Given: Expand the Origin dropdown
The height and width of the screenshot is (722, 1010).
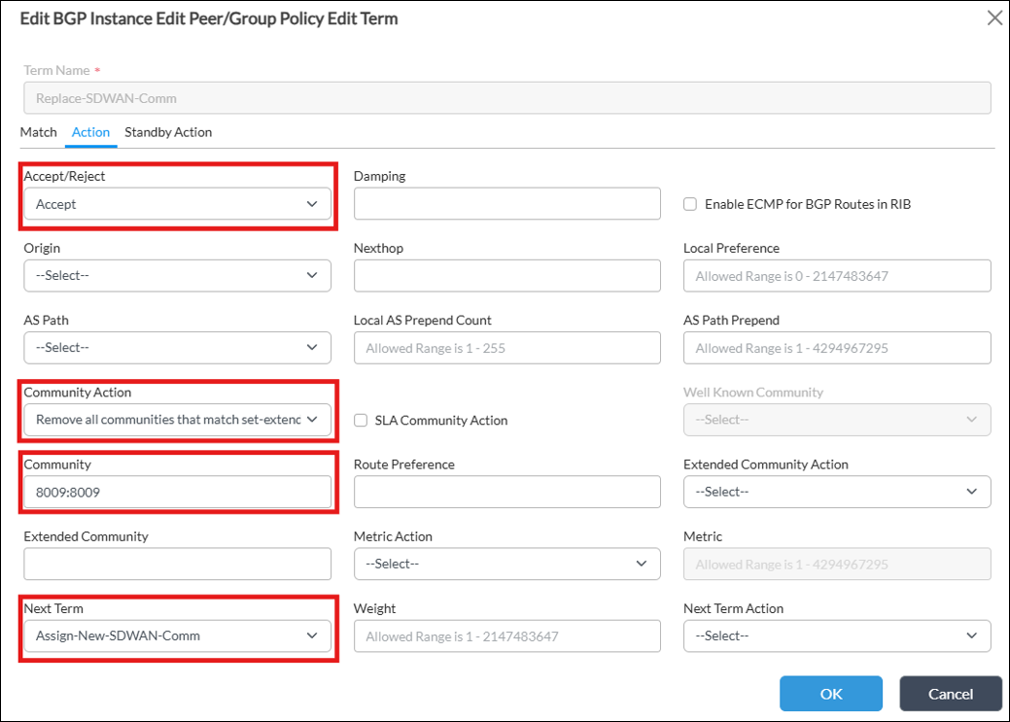Looking at the screenshot, I should click(177, 276).
